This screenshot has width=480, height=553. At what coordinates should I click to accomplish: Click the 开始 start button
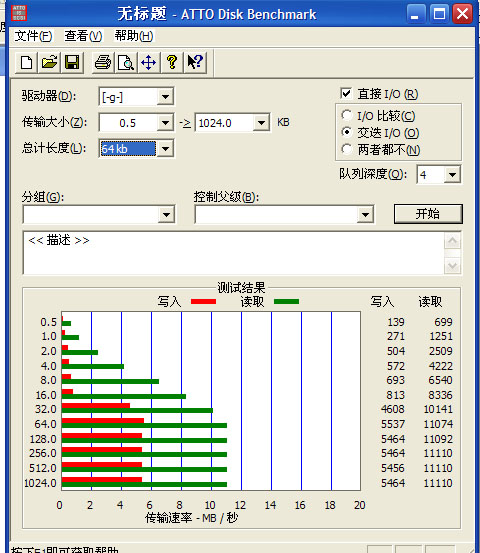[x=428, y=214]
